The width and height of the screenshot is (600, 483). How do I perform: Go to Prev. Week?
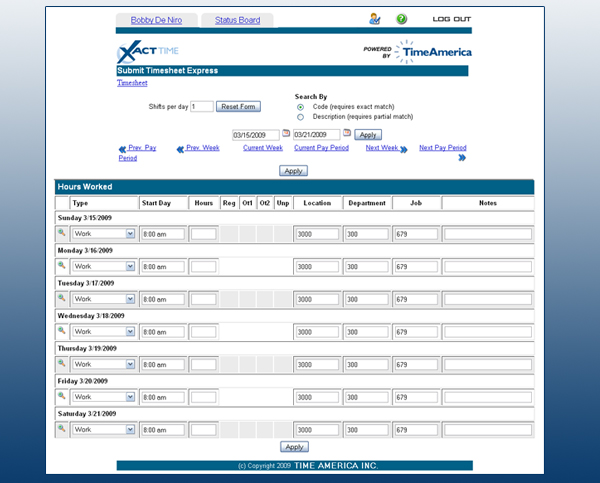click(x=202, y=148)
